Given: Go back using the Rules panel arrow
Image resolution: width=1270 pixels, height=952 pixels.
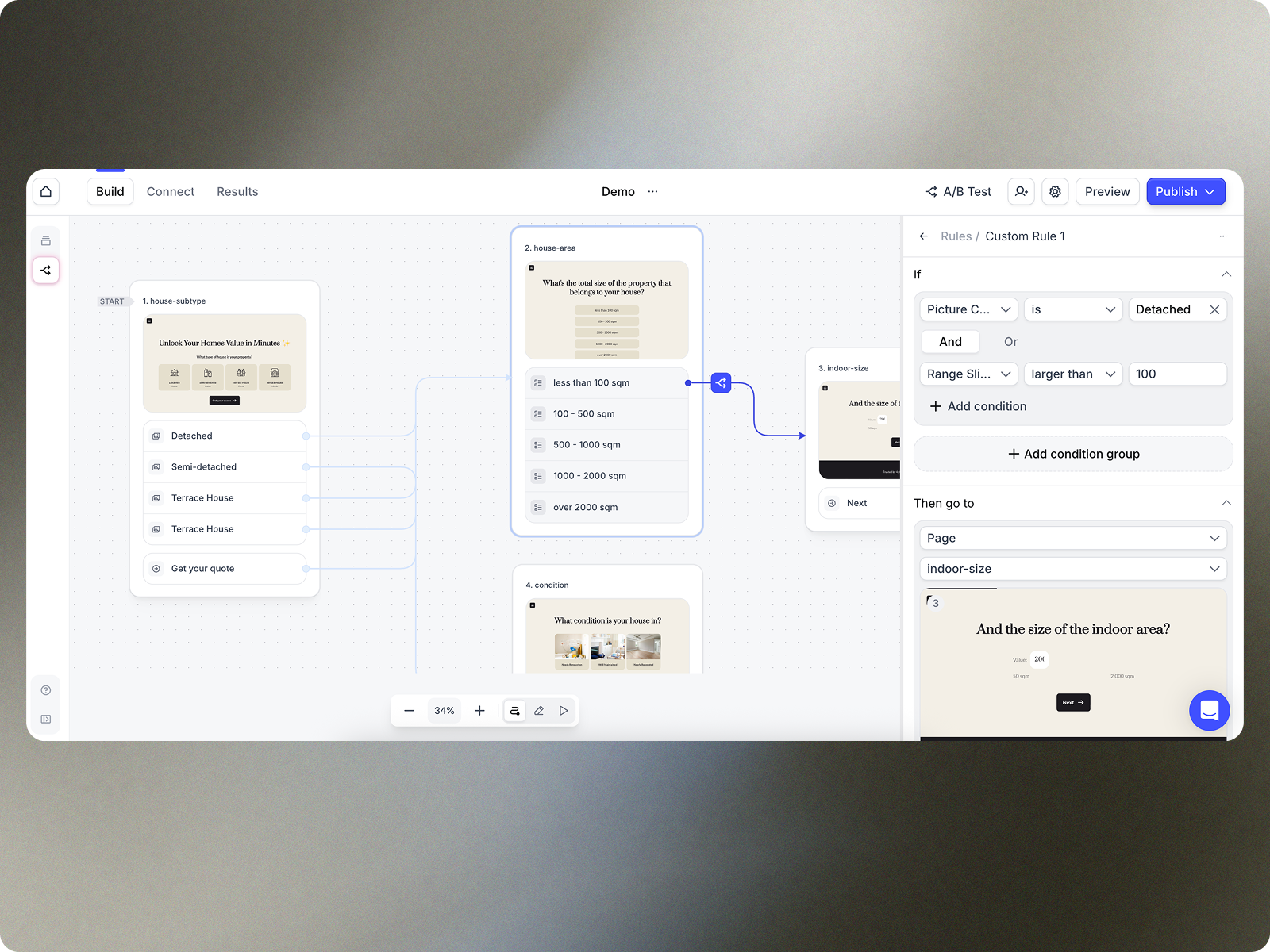Looking at the screenshot, I should pos(923,236).
